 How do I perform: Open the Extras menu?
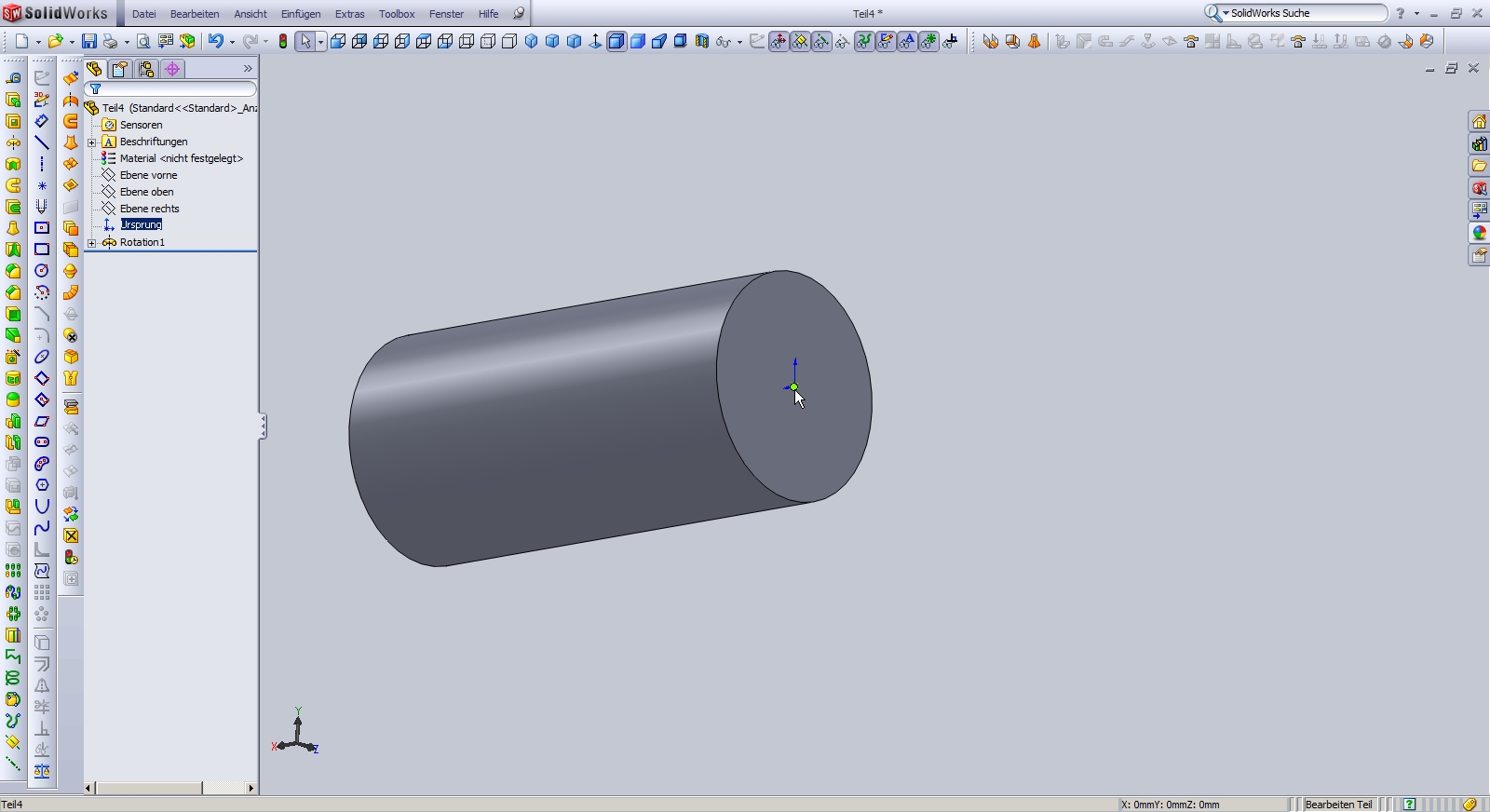click(350, 14)
